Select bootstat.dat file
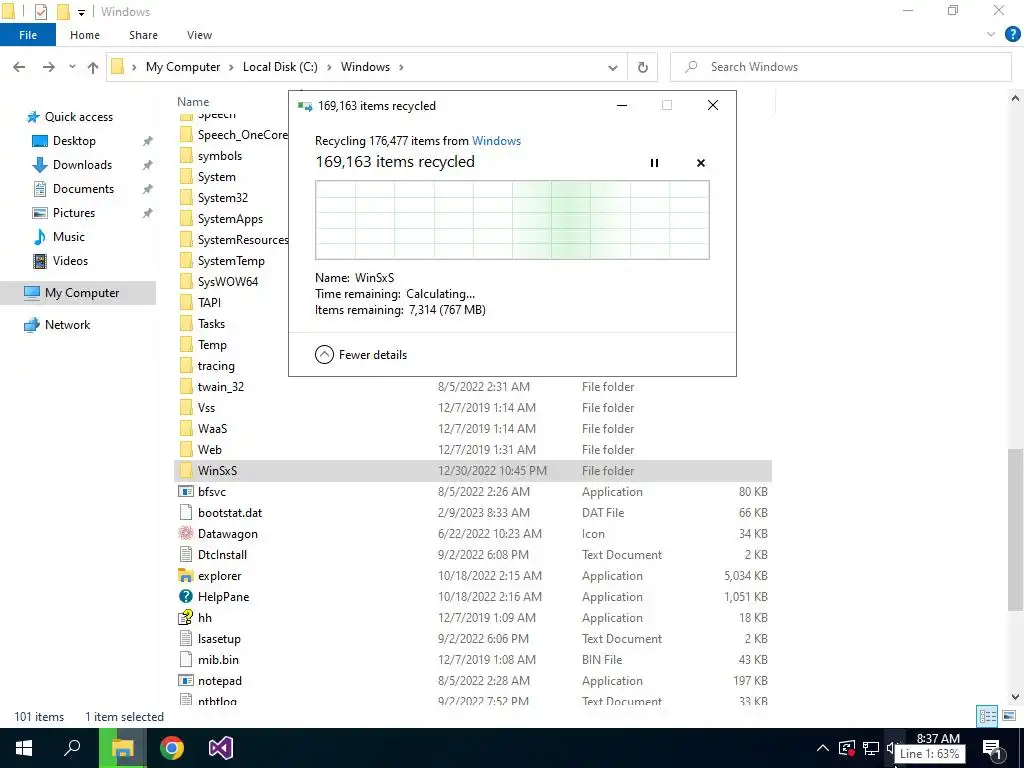Image resolution: width=1024 pixels, height=768 pixels. (230, 513)
